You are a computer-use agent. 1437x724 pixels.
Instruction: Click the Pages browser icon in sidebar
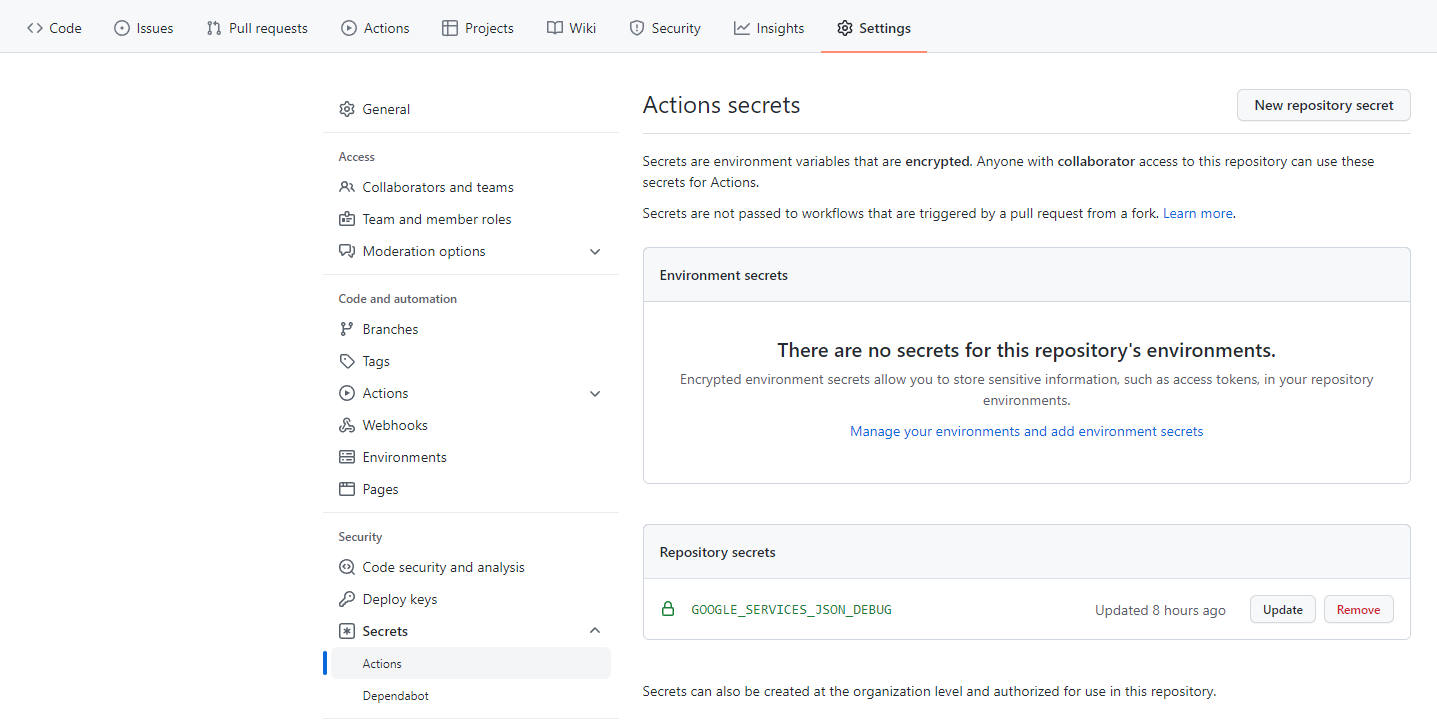tap(347, 489)
